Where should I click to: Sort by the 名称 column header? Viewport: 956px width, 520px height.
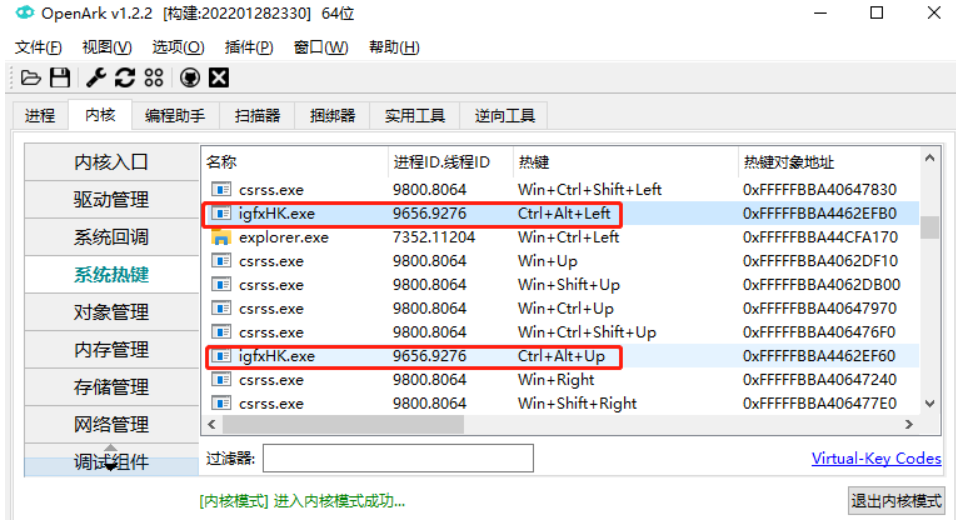(294, 162)
